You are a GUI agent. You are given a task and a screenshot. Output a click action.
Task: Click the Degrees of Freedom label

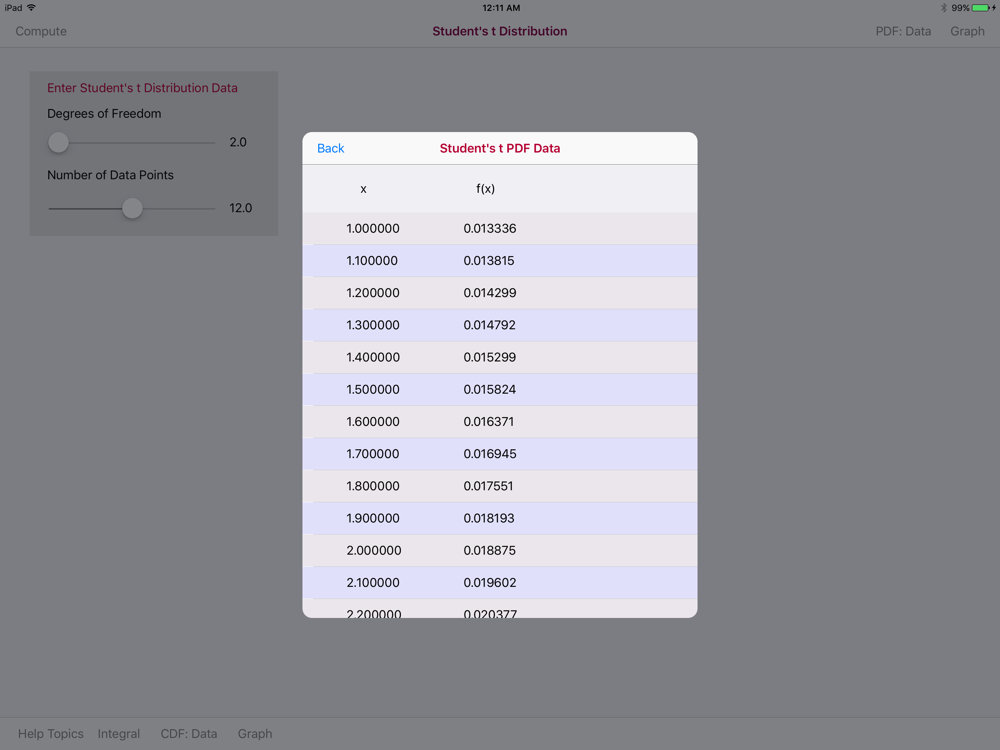coord(104,114)
